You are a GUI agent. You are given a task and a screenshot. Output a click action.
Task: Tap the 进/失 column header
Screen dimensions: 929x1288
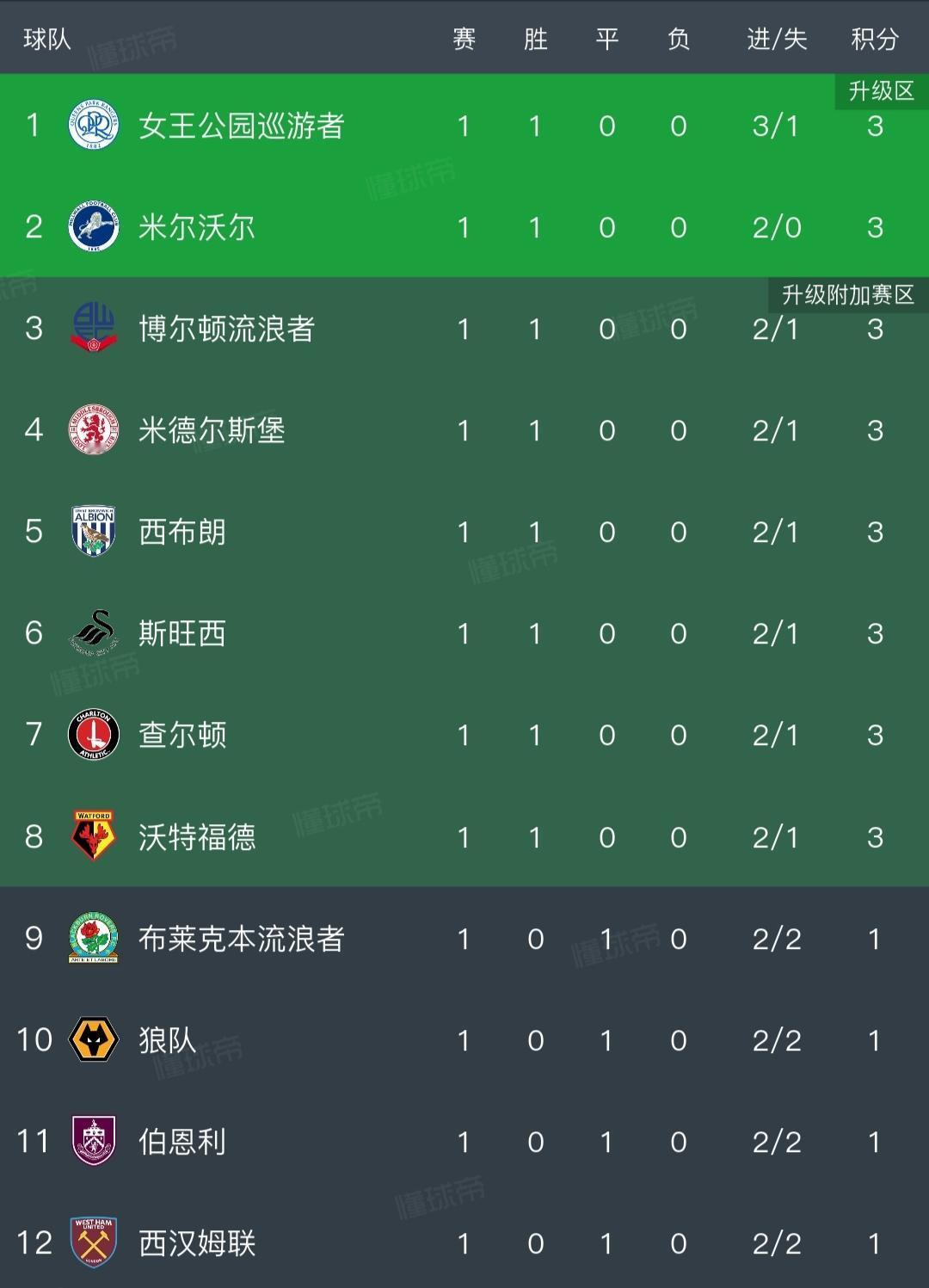point(777,39)
